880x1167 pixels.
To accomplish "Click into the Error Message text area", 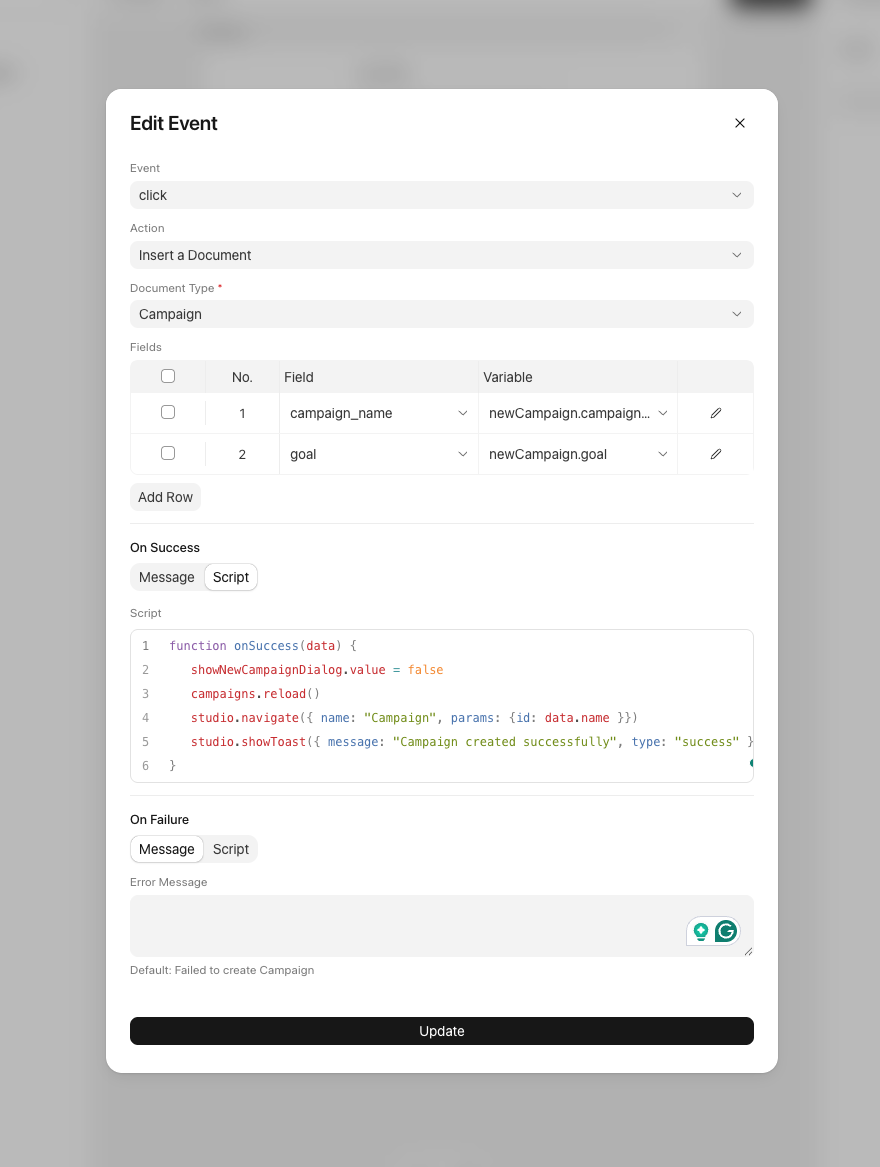I will [x=400, y=925].
